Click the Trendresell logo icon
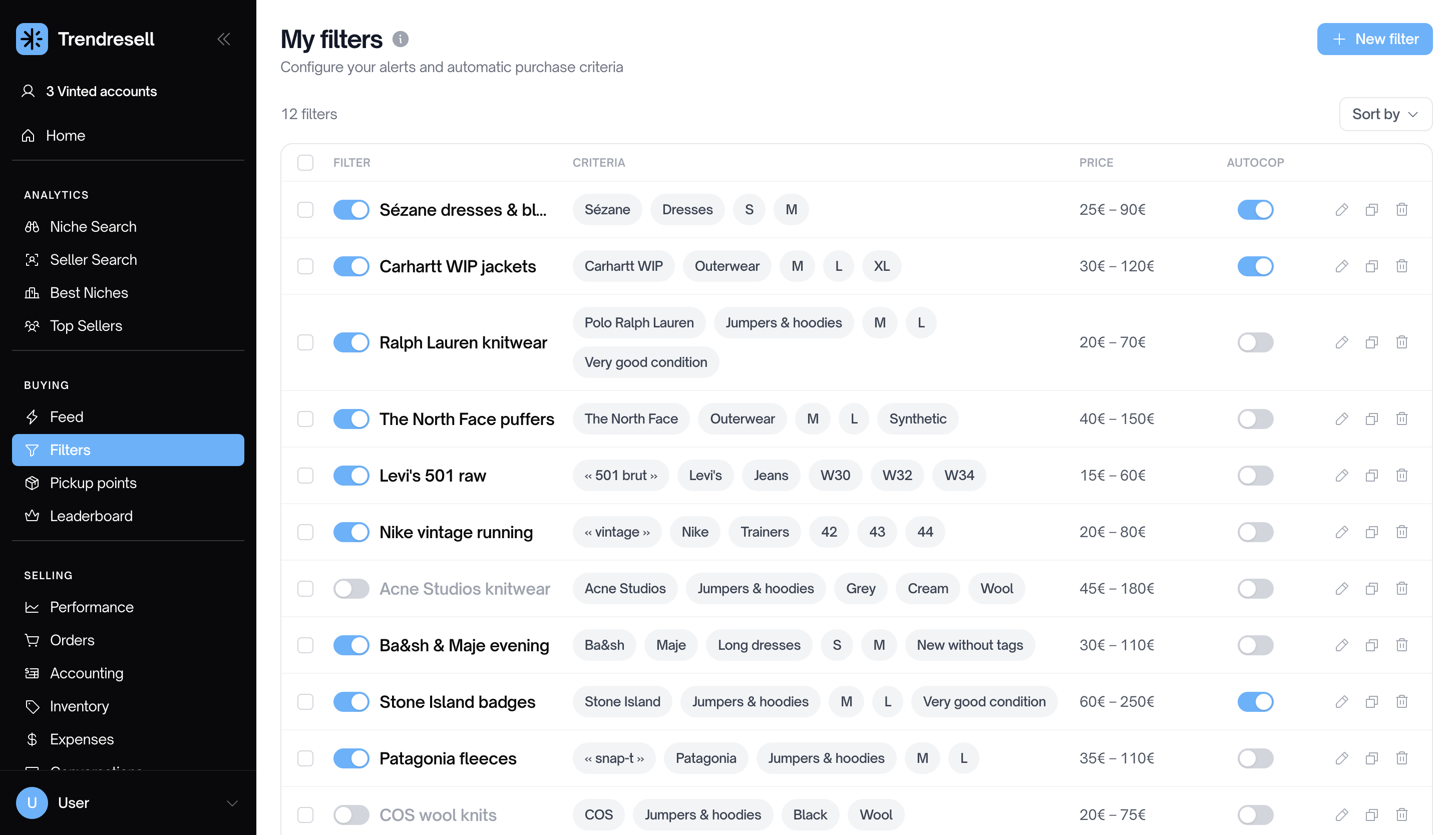Viewport: 1456px width, 835px height. click(x=32, y=39)
